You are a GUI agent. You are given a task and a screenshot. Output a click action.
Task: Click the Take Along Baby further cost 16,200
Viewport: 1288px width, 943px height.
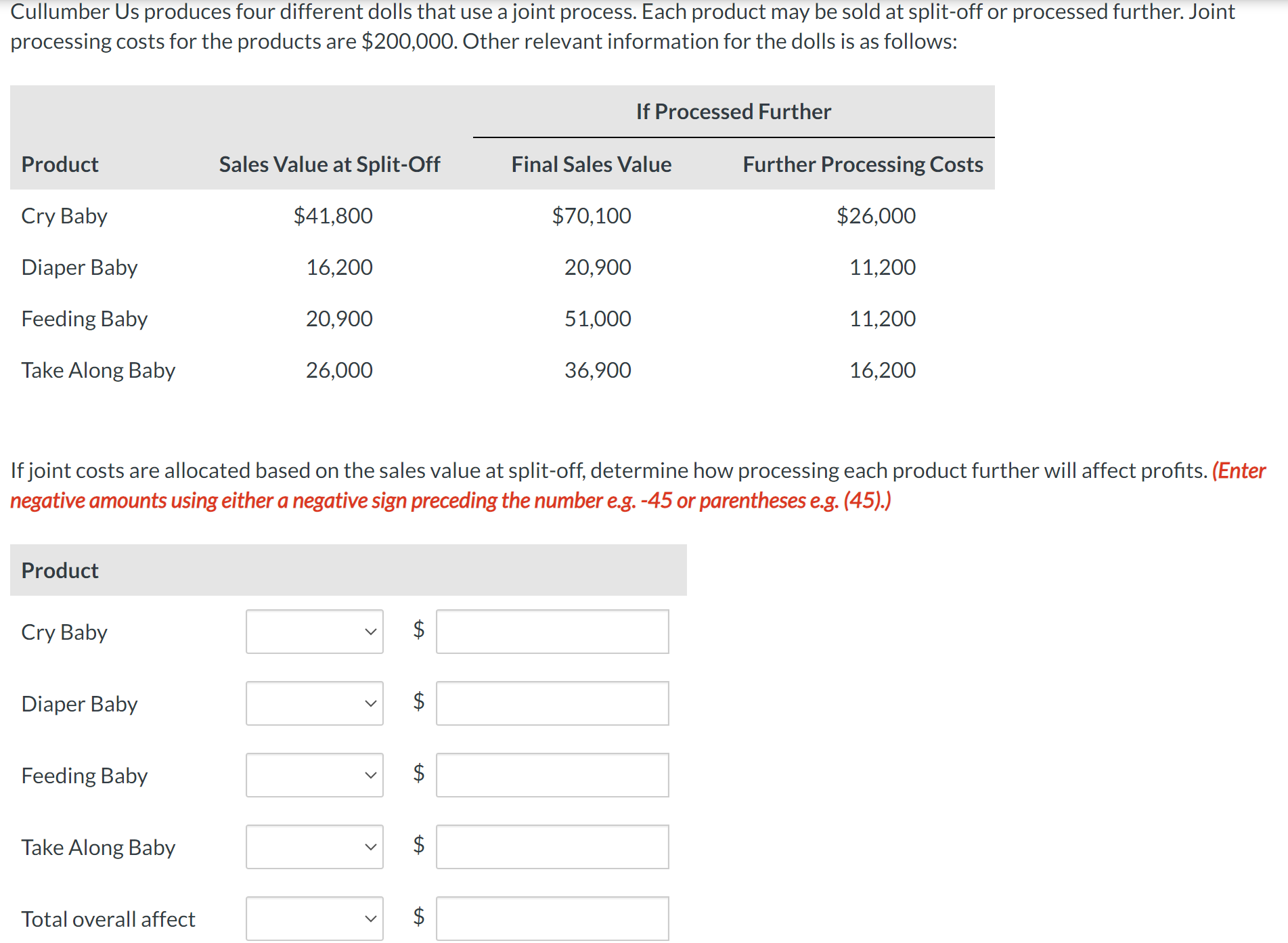point(883,370)
